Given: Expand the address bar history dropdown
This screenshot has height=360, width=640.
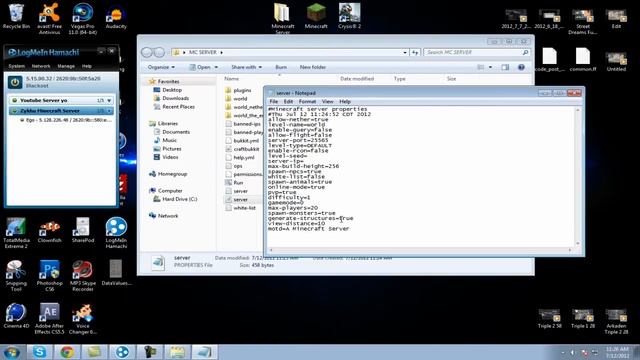Looking at the screenshot, I should (x=405, y=52).
